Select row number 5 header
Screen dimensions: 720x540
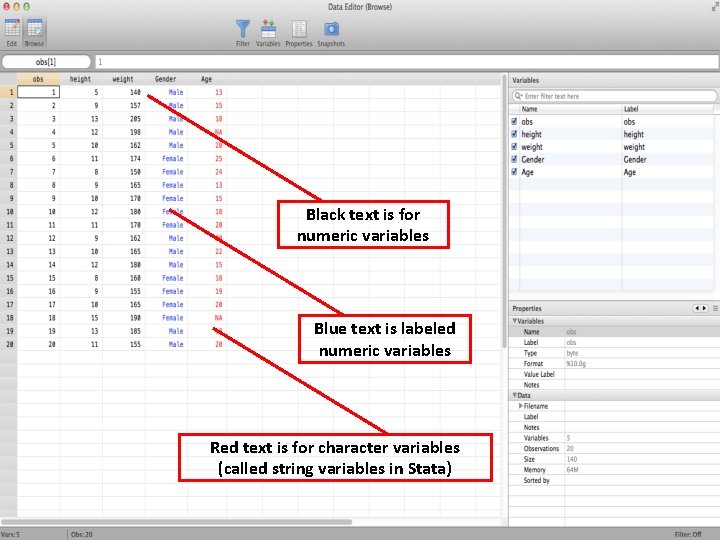point(9,145)
